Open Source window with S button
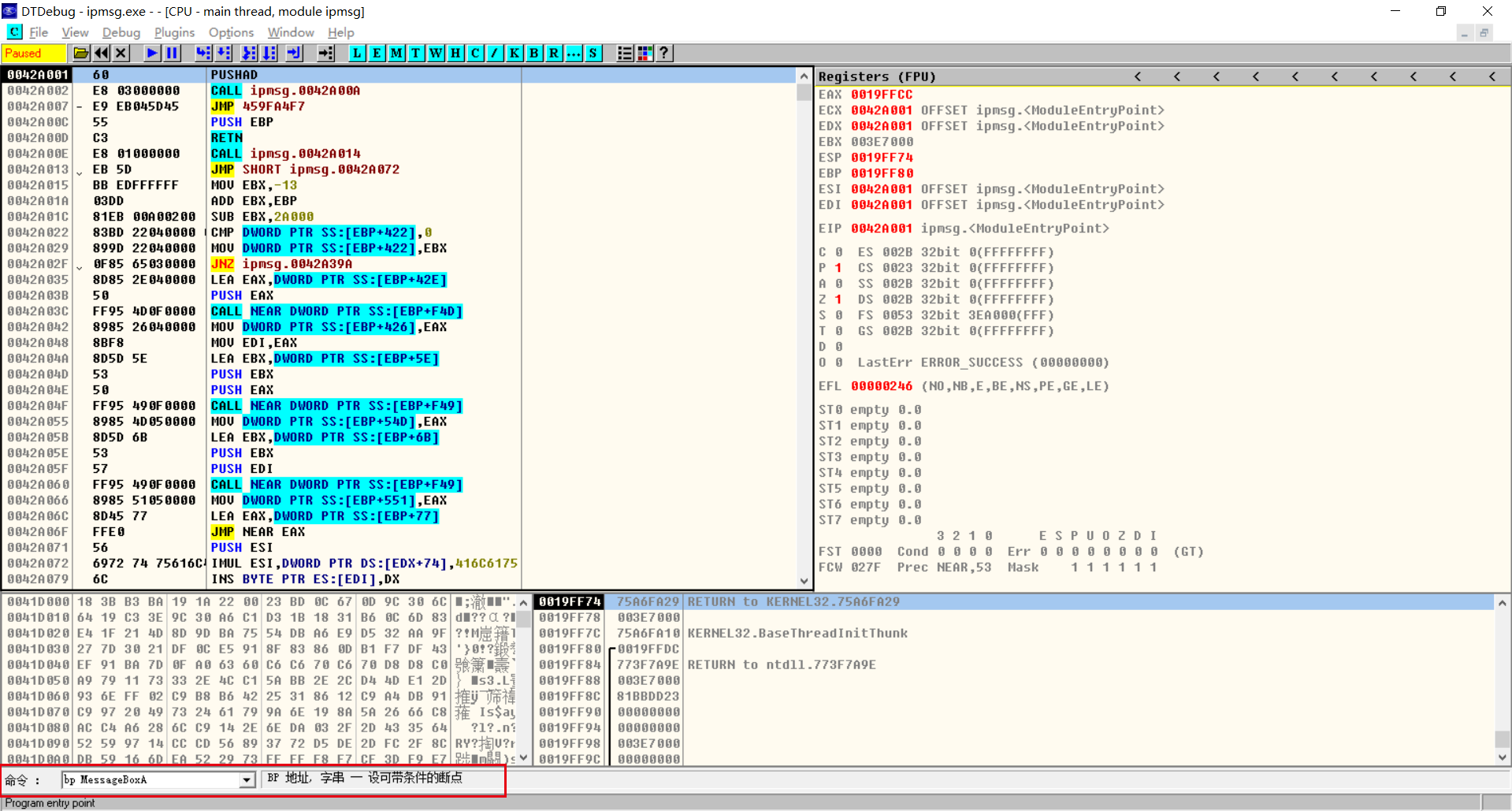 tap(593, 53)
